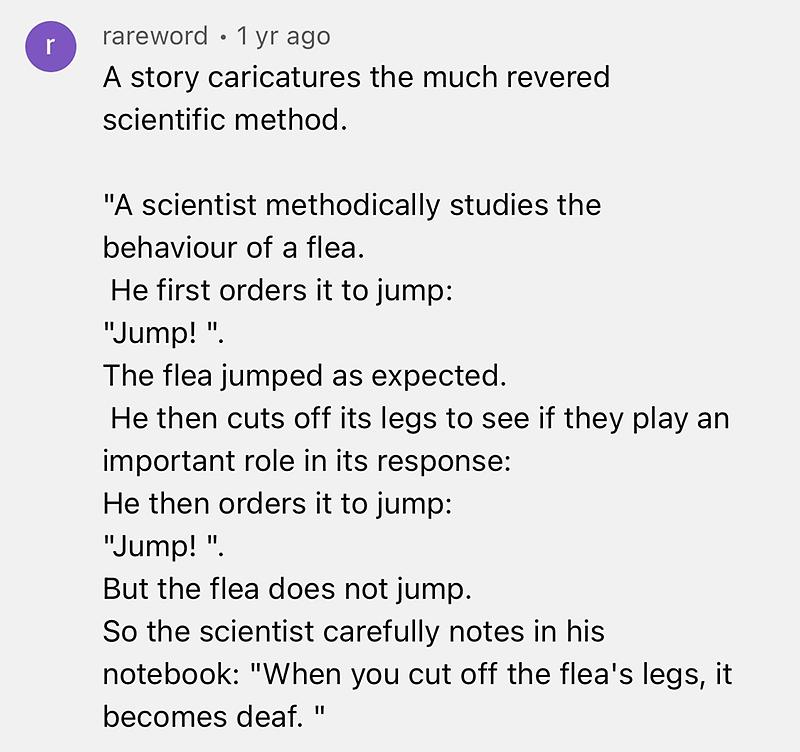Click the line "He then orders it to jump:"
Viewport: 800px width, 752px height.
(x=278, y=504)
